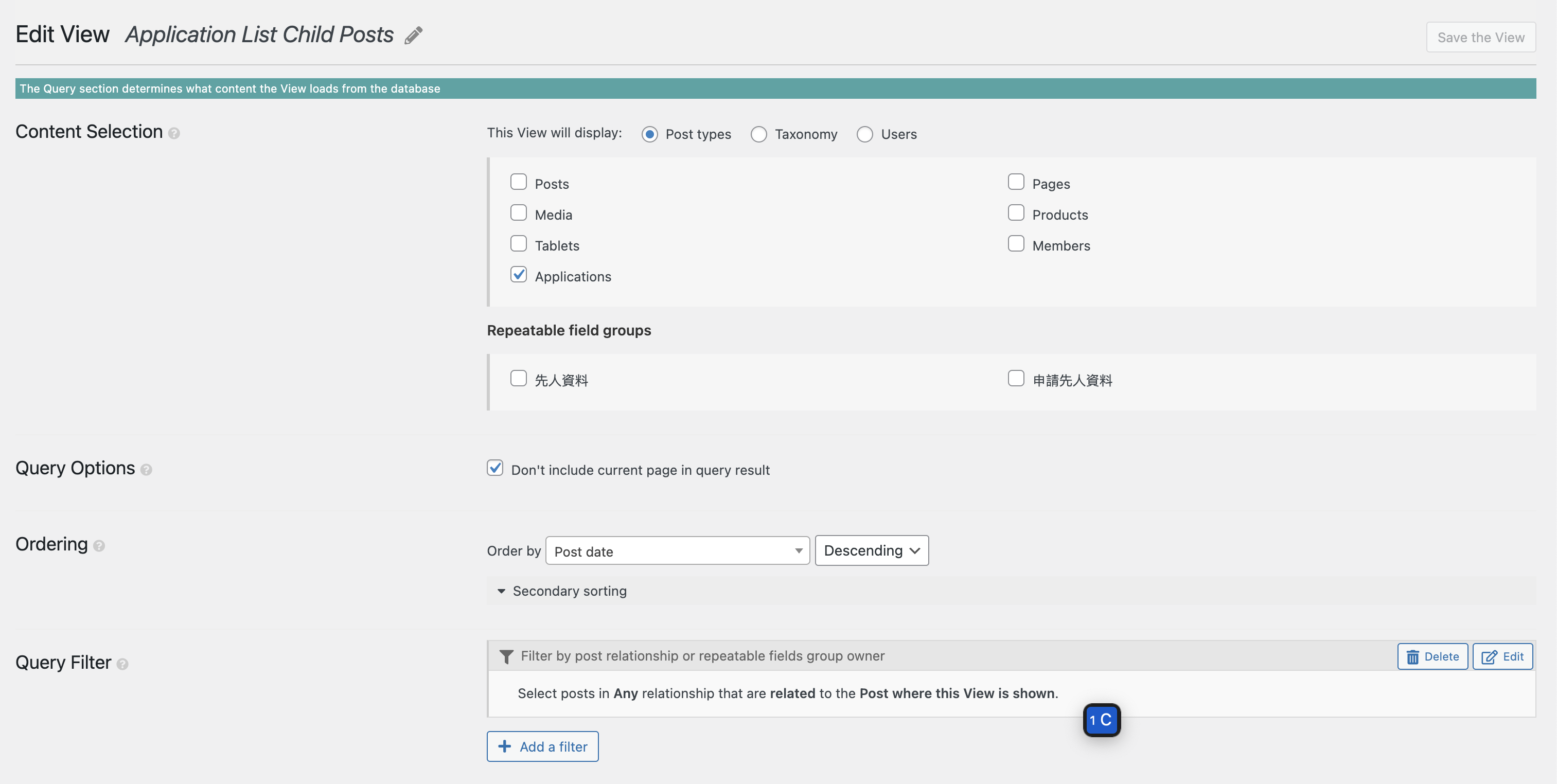Image resolution: width=1557 pixels, height=784 pixels.
Task: Click the Application List Child Posts title
Action: tap(259, 34)
